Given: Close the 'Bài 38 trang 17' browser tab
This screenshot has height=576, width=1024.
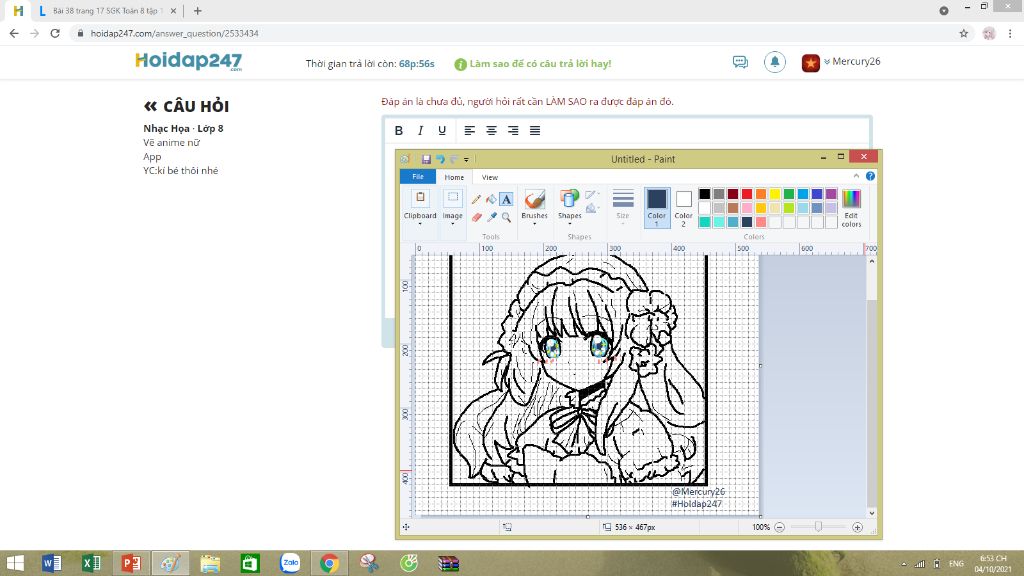Looking at the screenshot, I should tap(173, 11).
